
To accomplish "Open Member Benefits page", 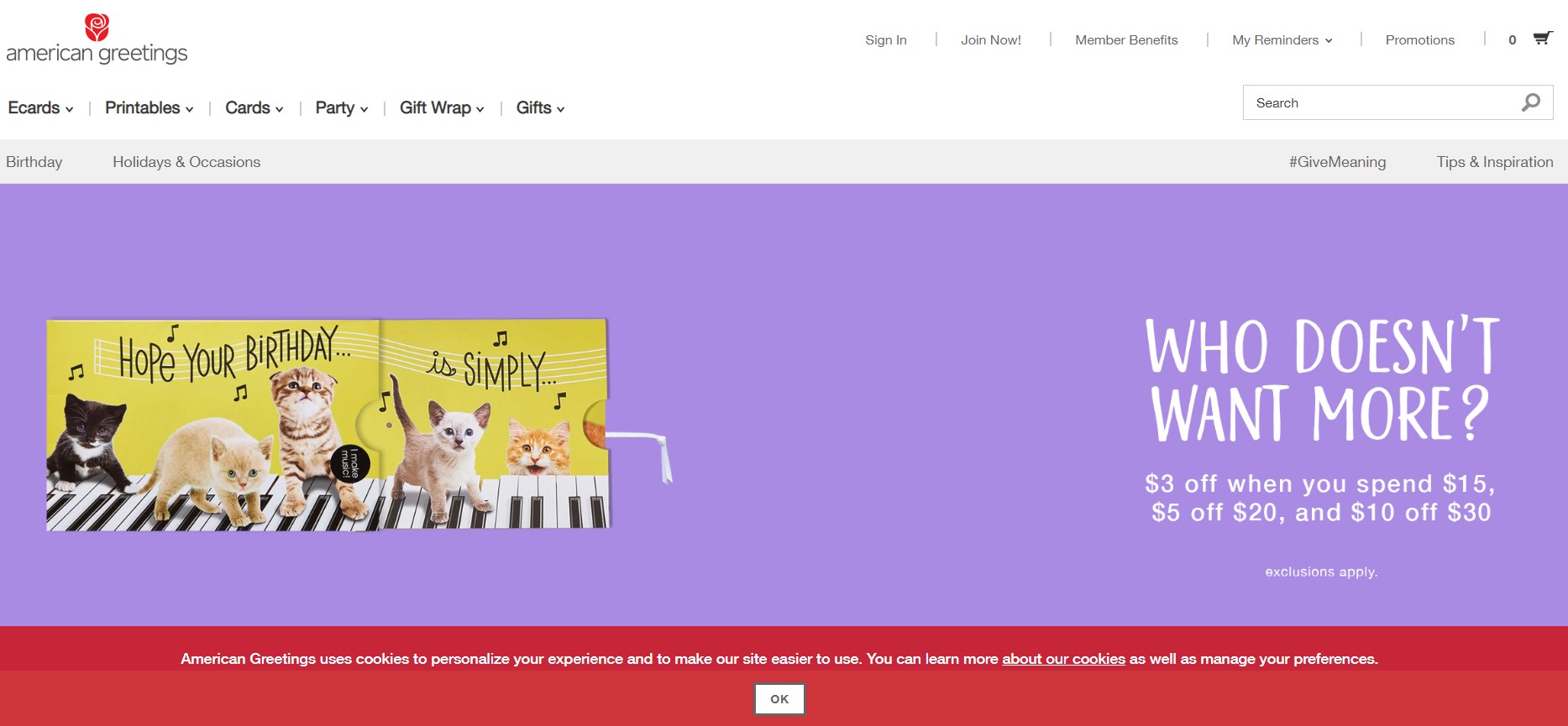I will click(1126, 40).
